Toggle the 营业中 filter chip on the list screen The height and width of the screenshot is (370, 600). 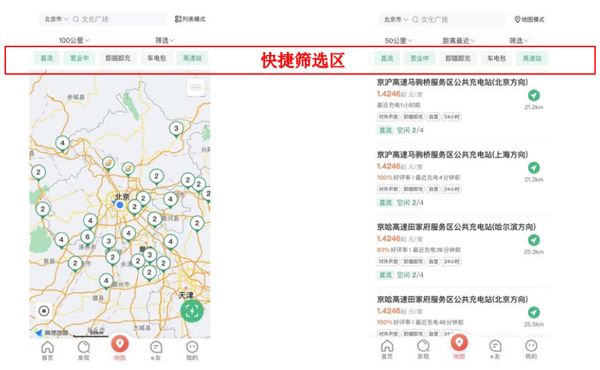(x=419, y=59)
